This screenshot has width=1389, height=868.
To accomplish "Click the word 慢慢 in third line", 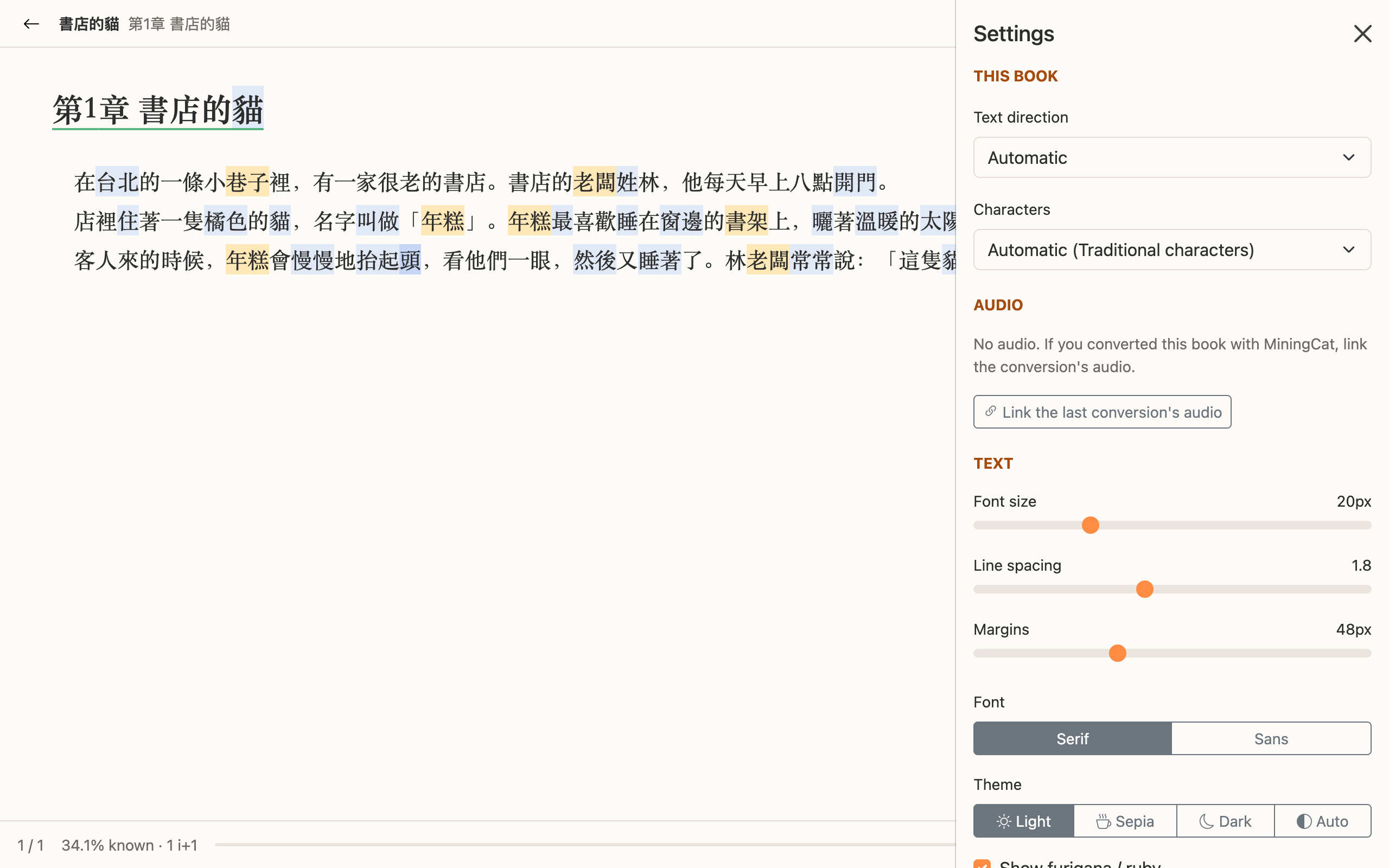I will [312, 260].
